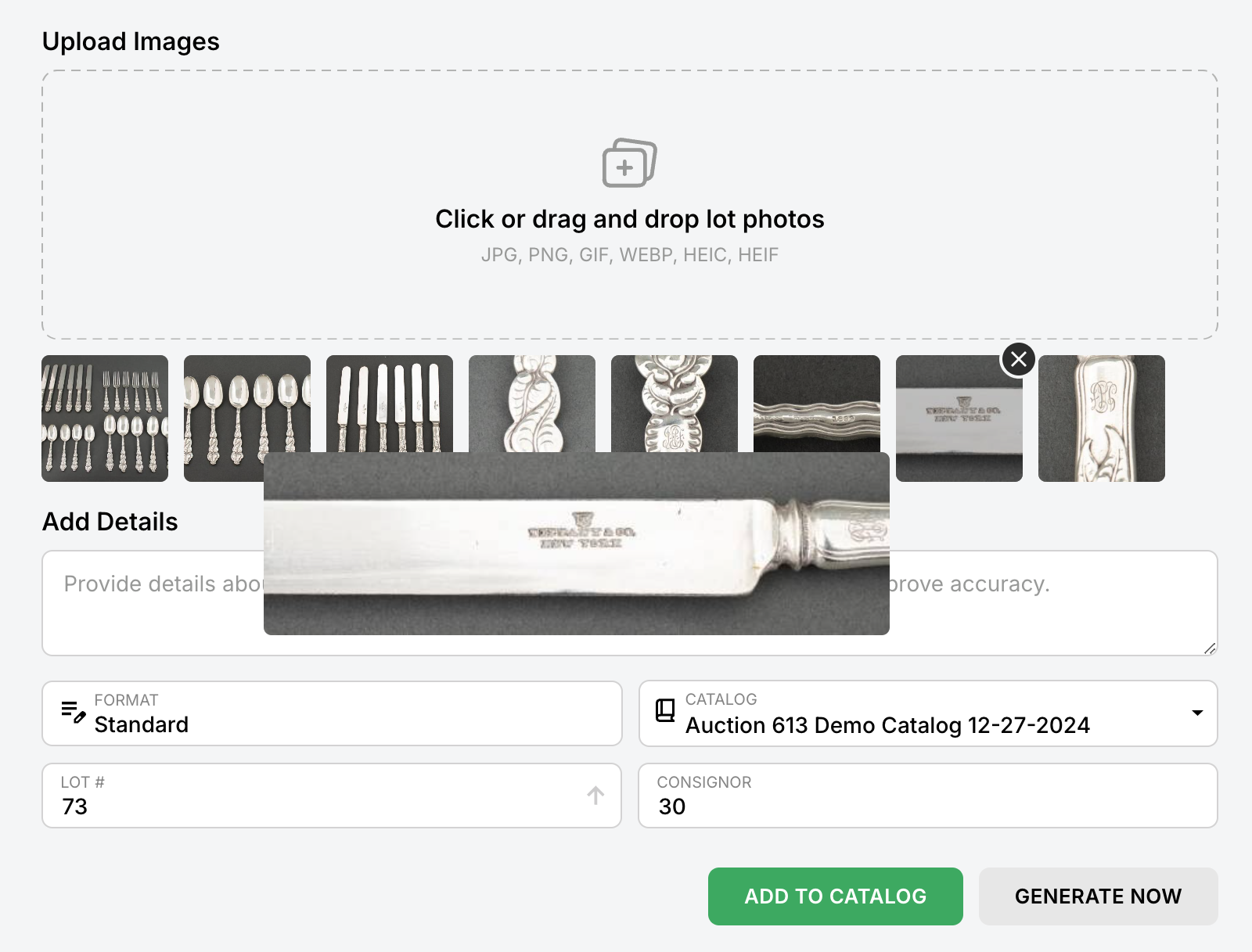Viewport: 1252px width, 952px height.
Task: Click the Lot number input field
Action: click(x=313, y=806)
